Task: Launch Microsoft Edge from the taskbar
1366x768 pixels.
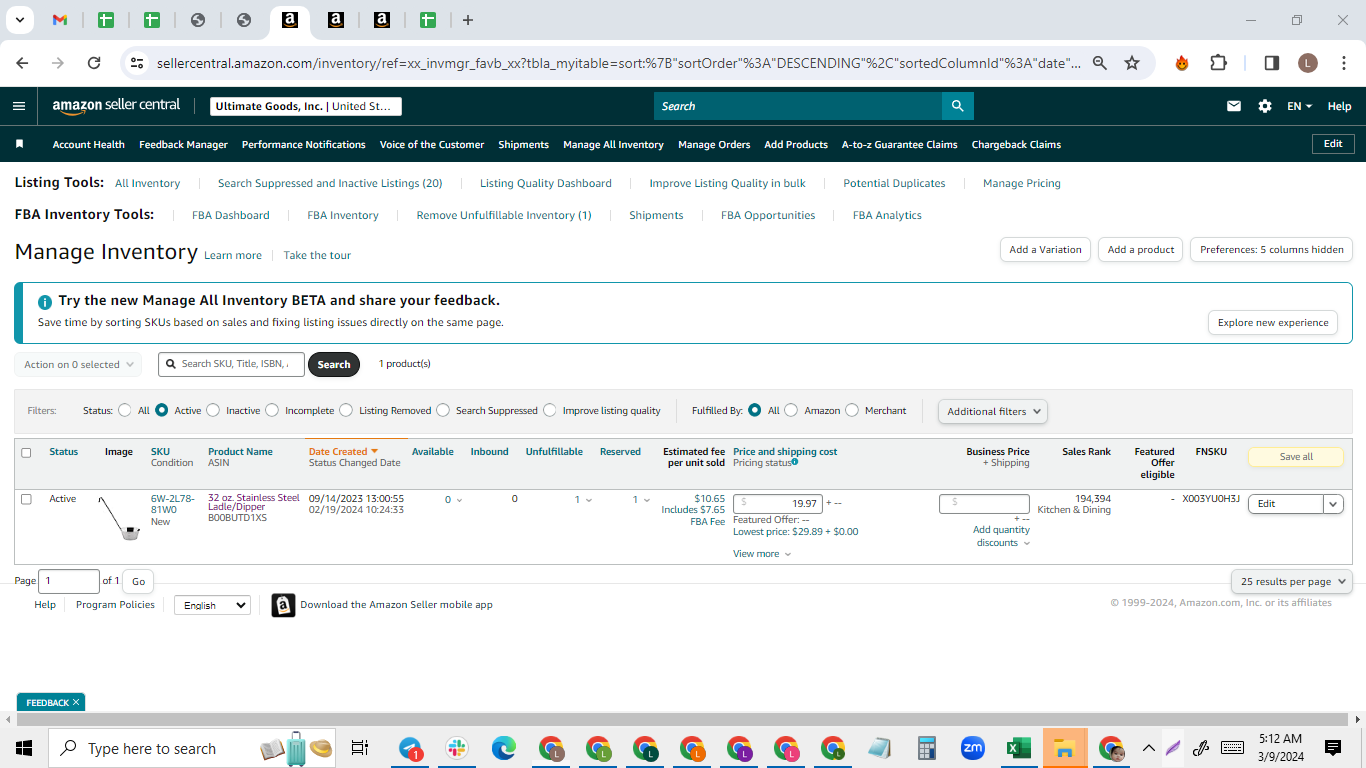Action: click(x=504, y=748)
